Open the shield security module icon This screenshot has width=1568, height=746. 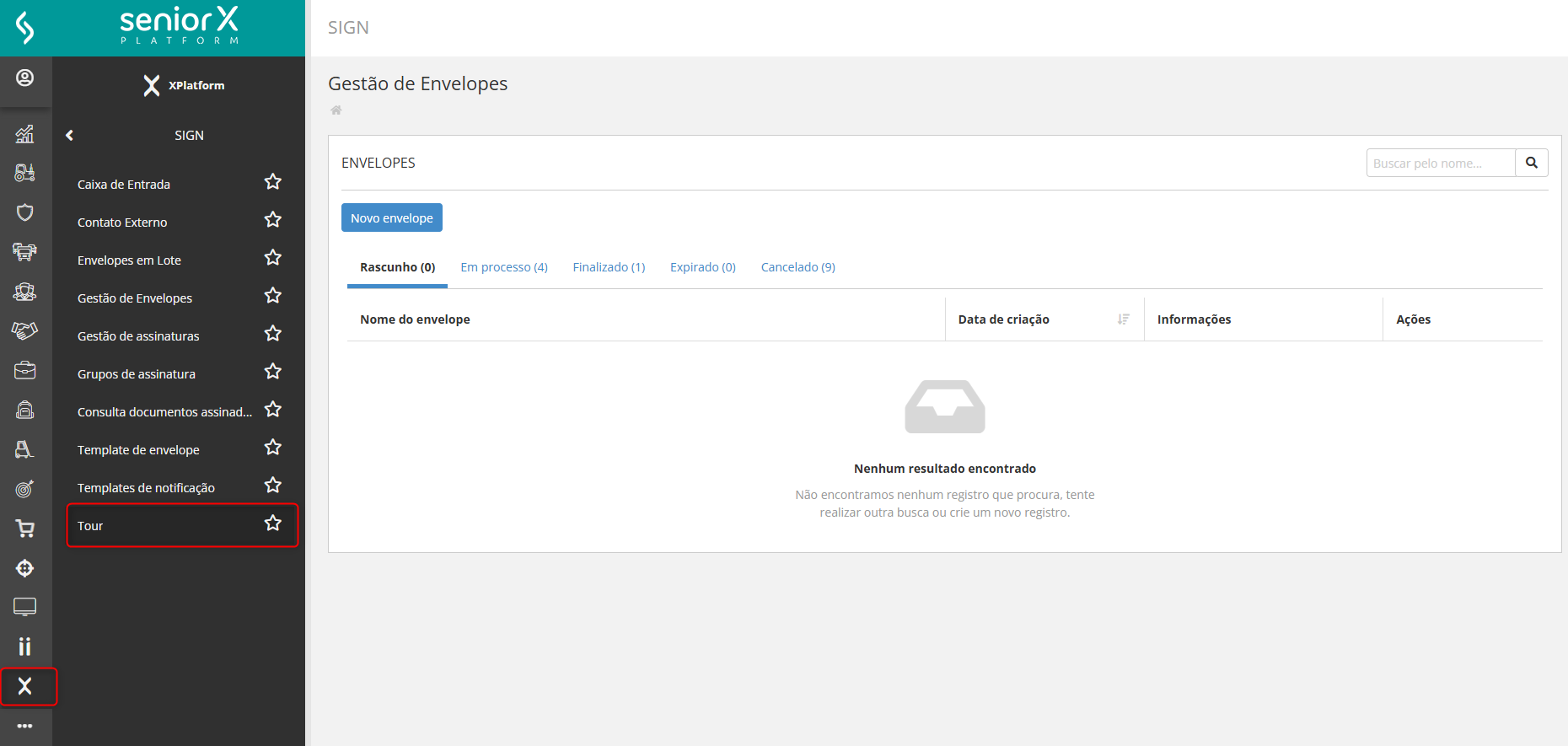25,212
